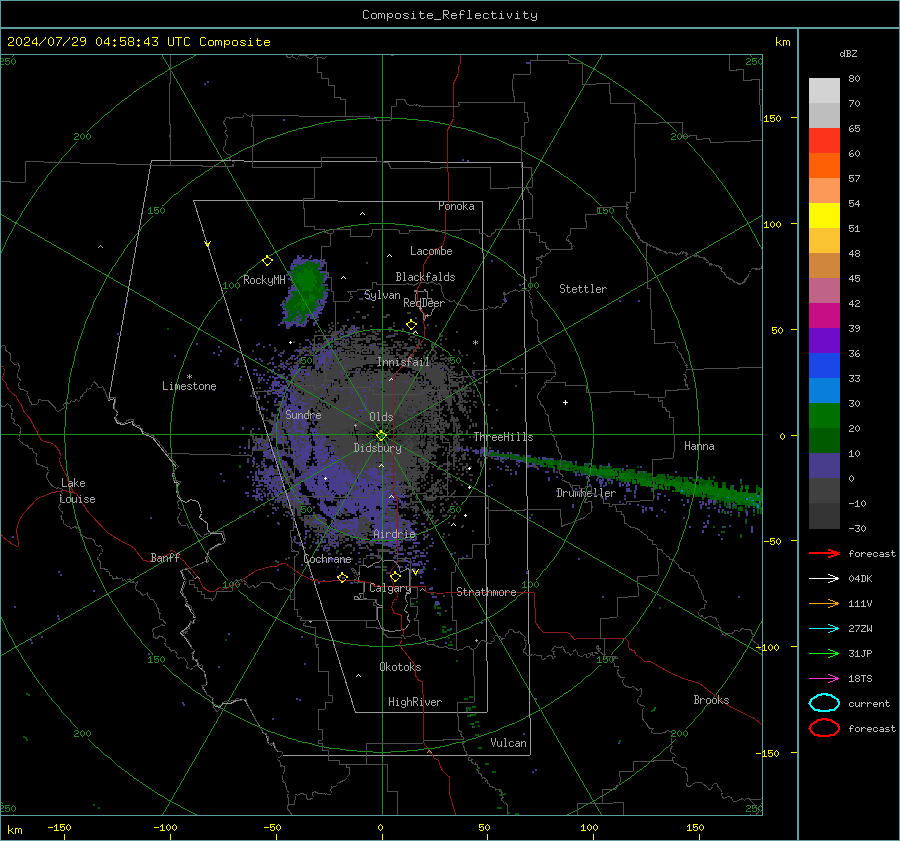Click the Banff label
Viewport: 900px width, 841px height.
click(165, 558)
